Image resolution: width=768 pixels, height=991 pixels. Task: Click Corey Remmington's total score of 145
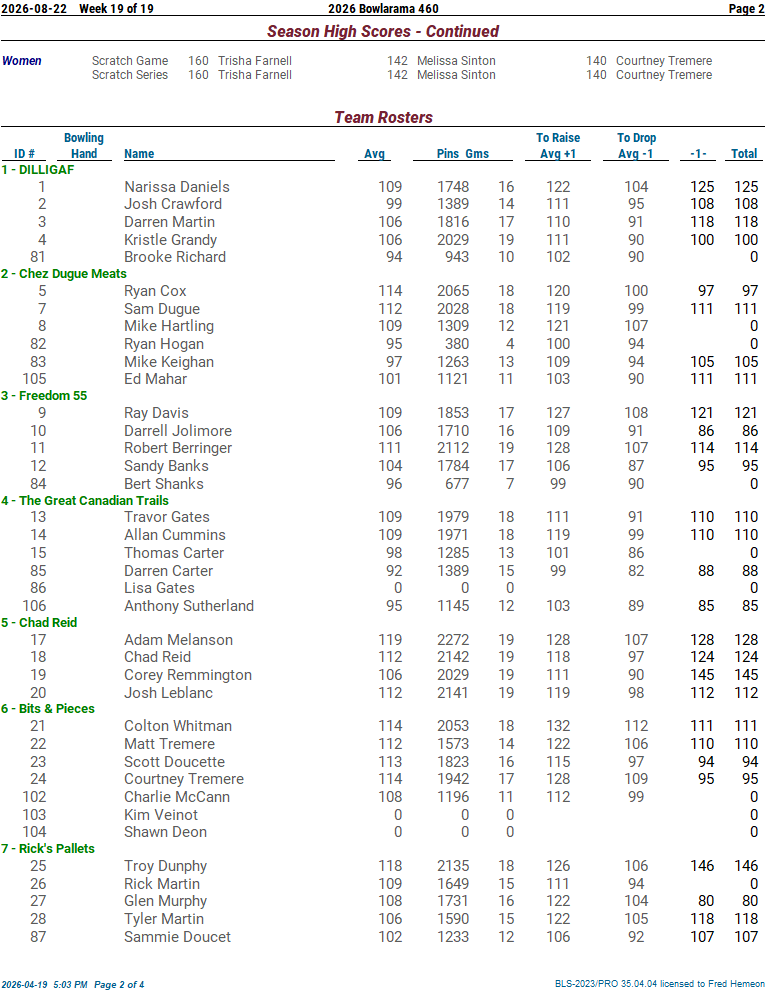coord(744,675)
